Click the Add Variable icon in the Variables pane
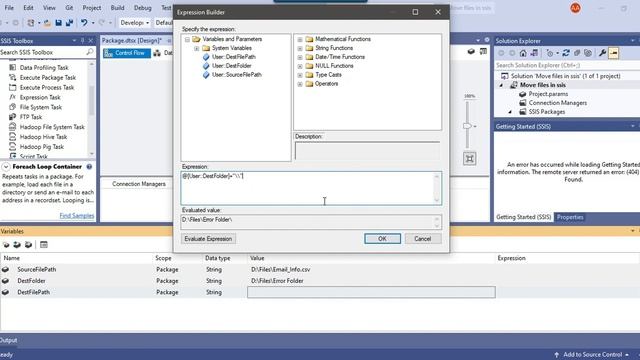 tap(6, 244)
